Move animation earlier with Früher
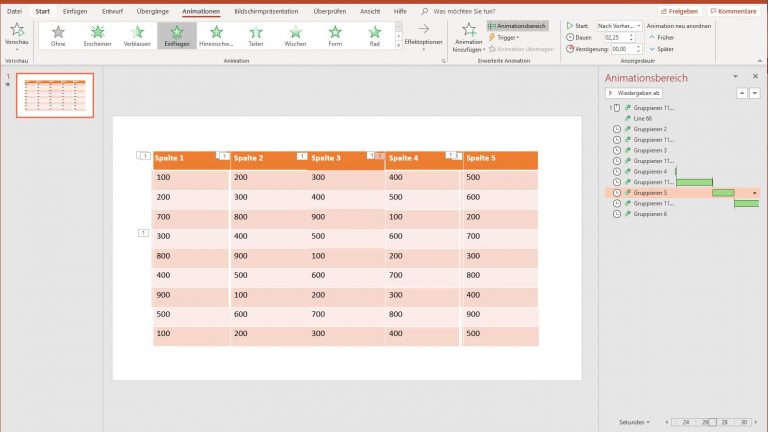This screenshot has width=768, height=432. 661,37
